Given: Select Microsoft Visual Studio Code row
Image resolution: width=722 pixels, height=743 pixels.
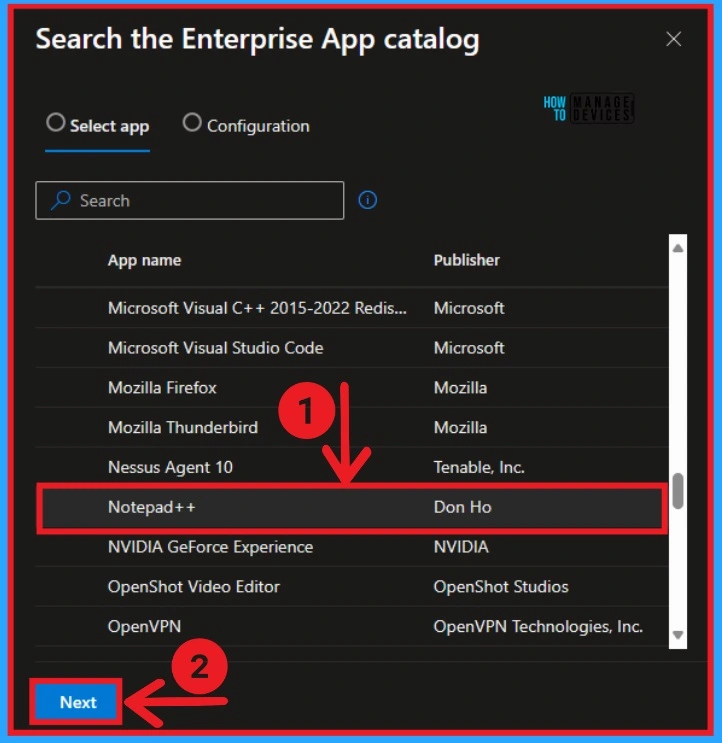Looking at the screenshot, I should click(x=352, y=348).
